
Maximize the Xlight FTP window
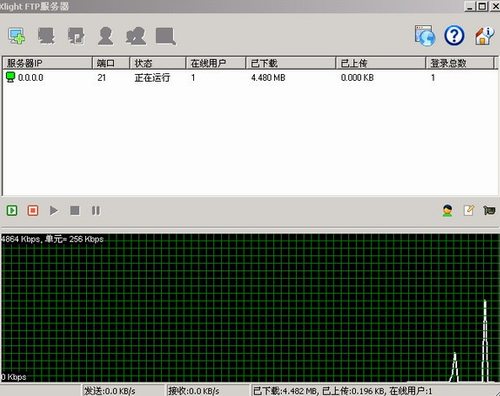point(482,6)
